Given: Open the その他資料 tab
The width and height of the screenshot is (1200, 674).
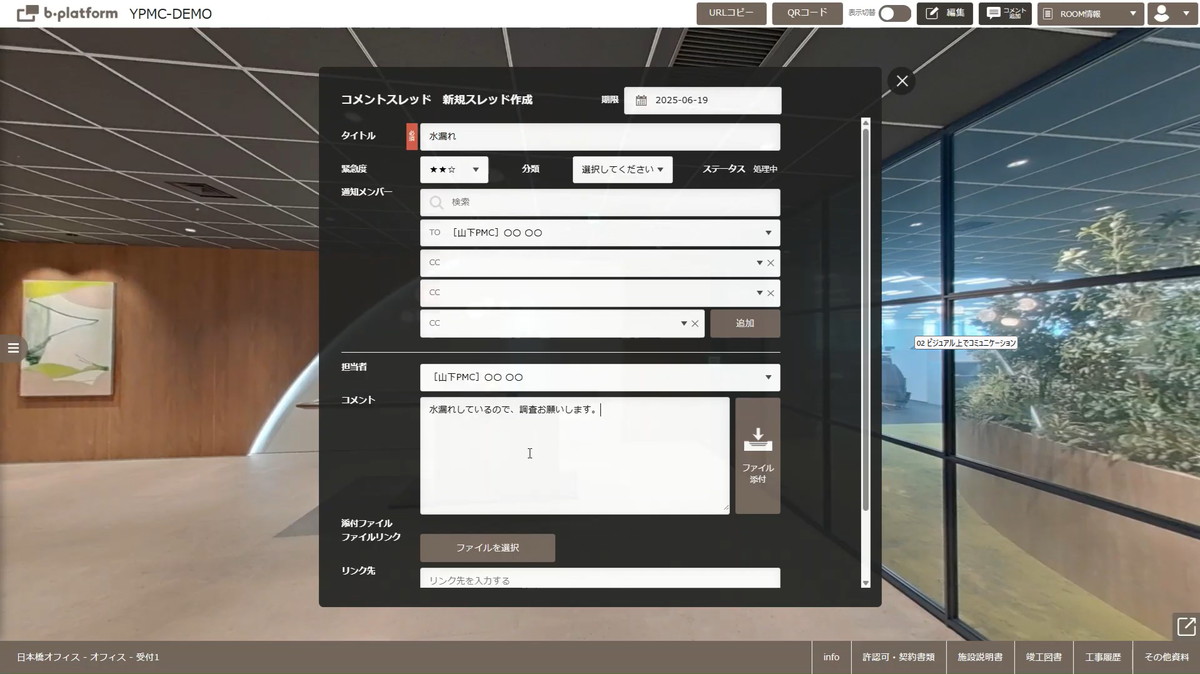Looking at the screenshot, I should click(x=1166, y=657).
